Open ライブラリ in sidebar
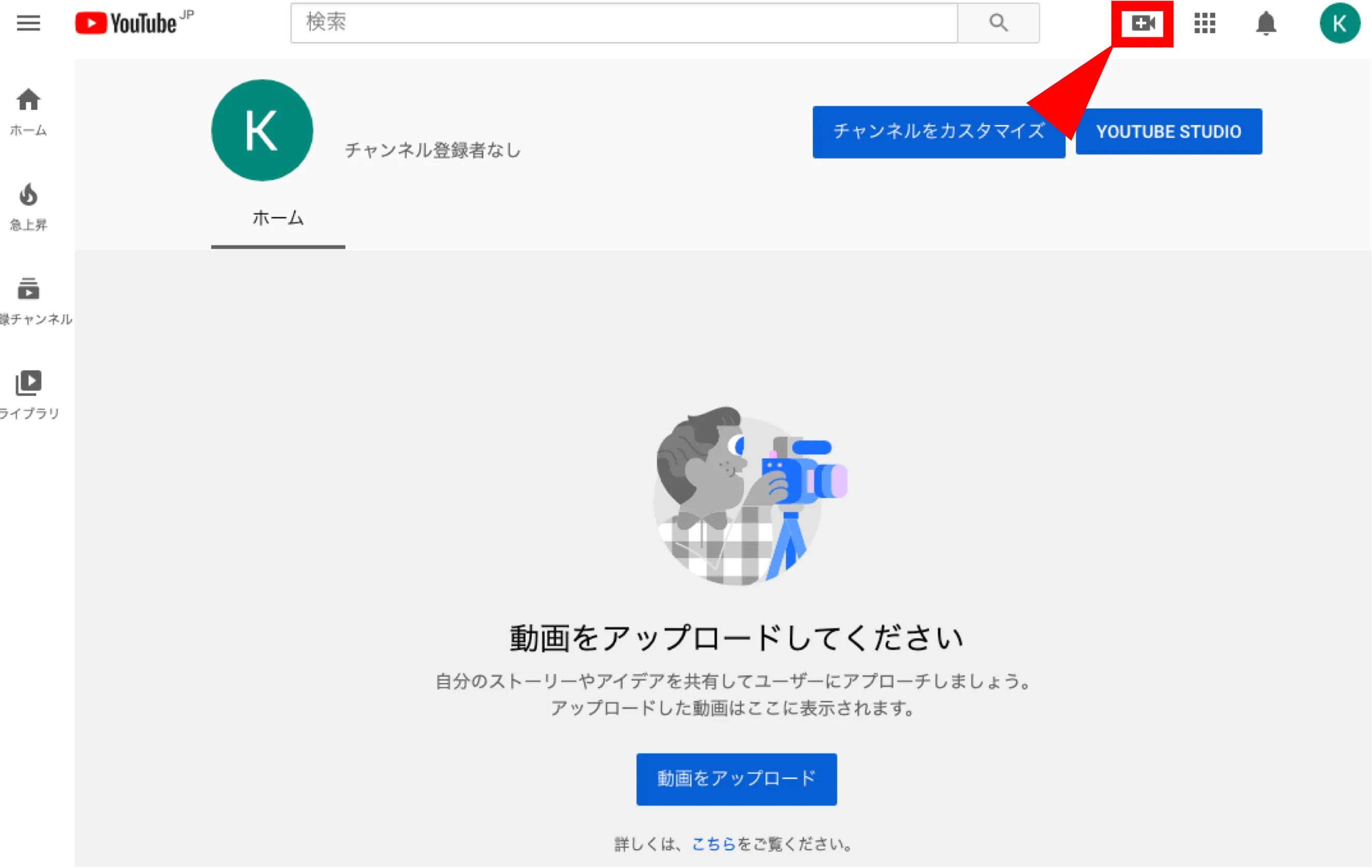The image size is (1372, 868). coord(29,394)
